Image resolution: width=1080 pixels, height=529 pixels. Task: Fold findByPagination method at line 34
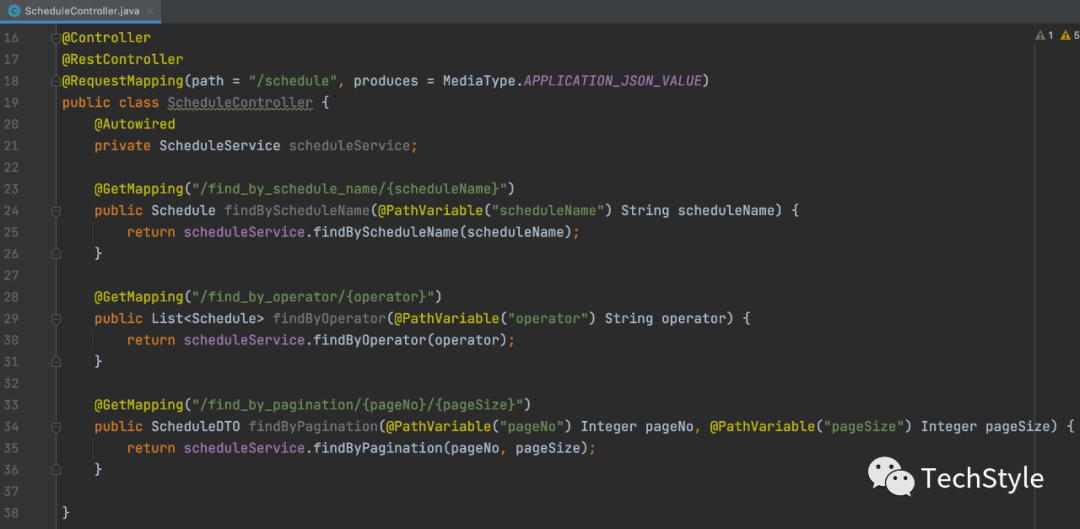[56, 426]
